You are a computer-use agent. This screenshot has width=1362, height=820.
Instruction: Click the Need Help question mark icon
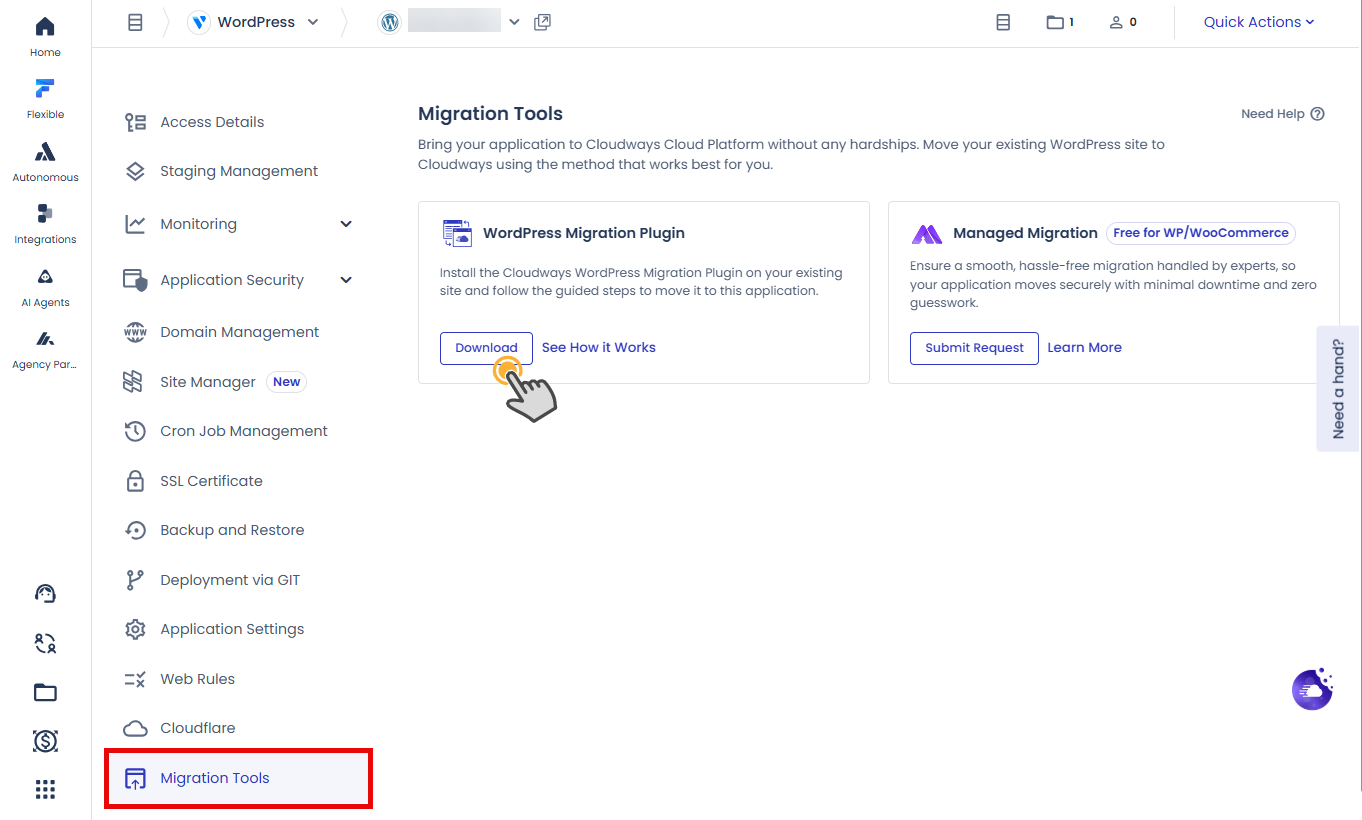pos(1317,114)
